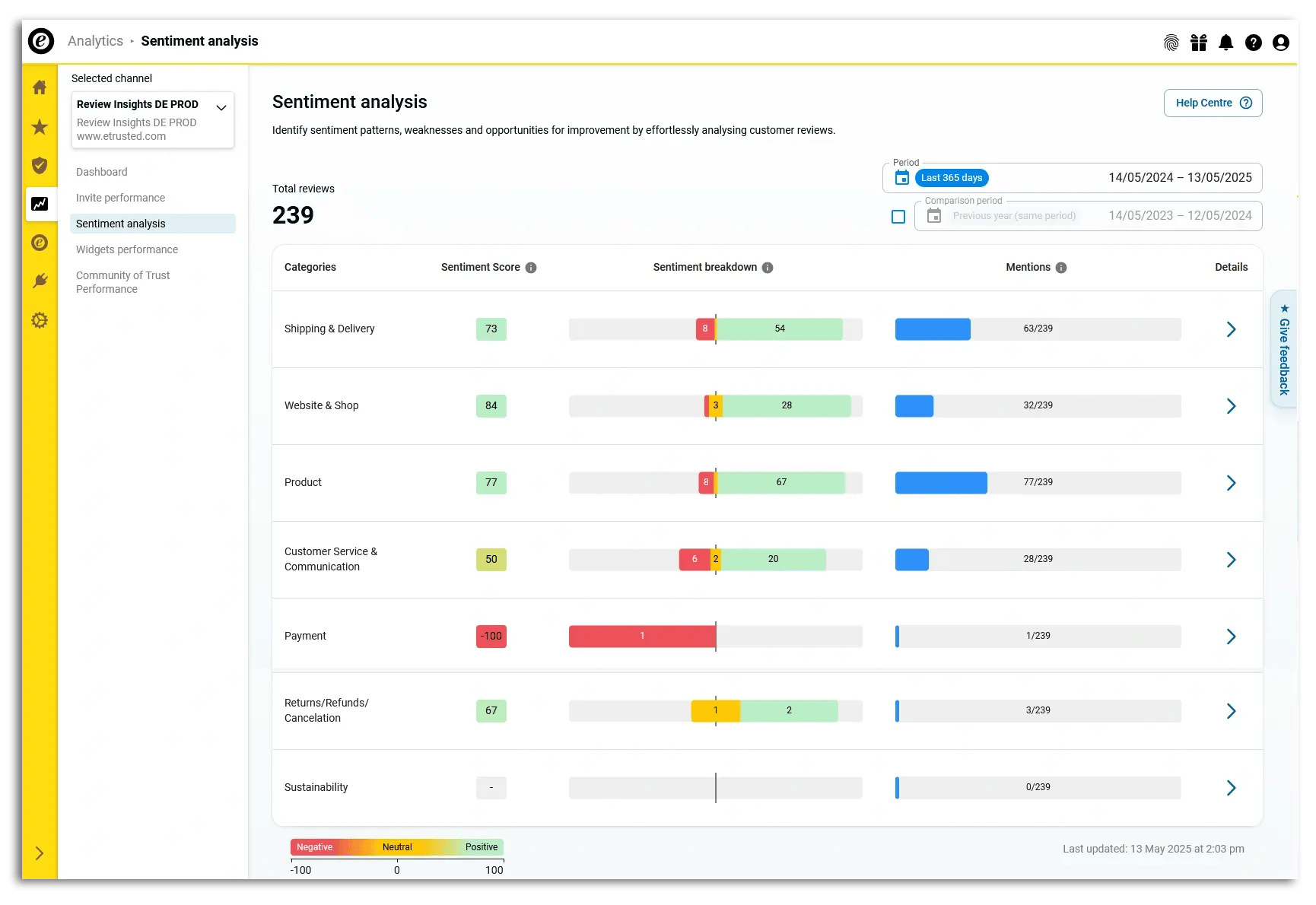This screenshot has width=1316, height=905.
Task: Open the Home icon in the yellow sidebar
Action: point(40,87)
